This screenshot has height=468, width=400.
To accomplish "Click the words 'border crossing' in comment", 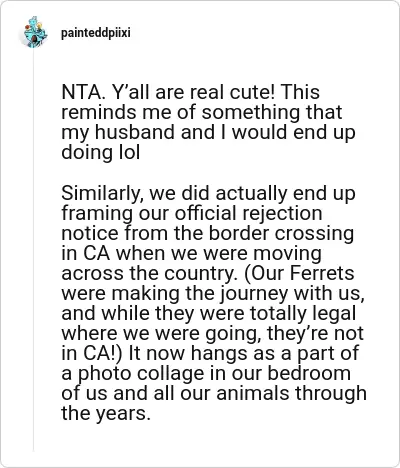I will tap(281, 233).
